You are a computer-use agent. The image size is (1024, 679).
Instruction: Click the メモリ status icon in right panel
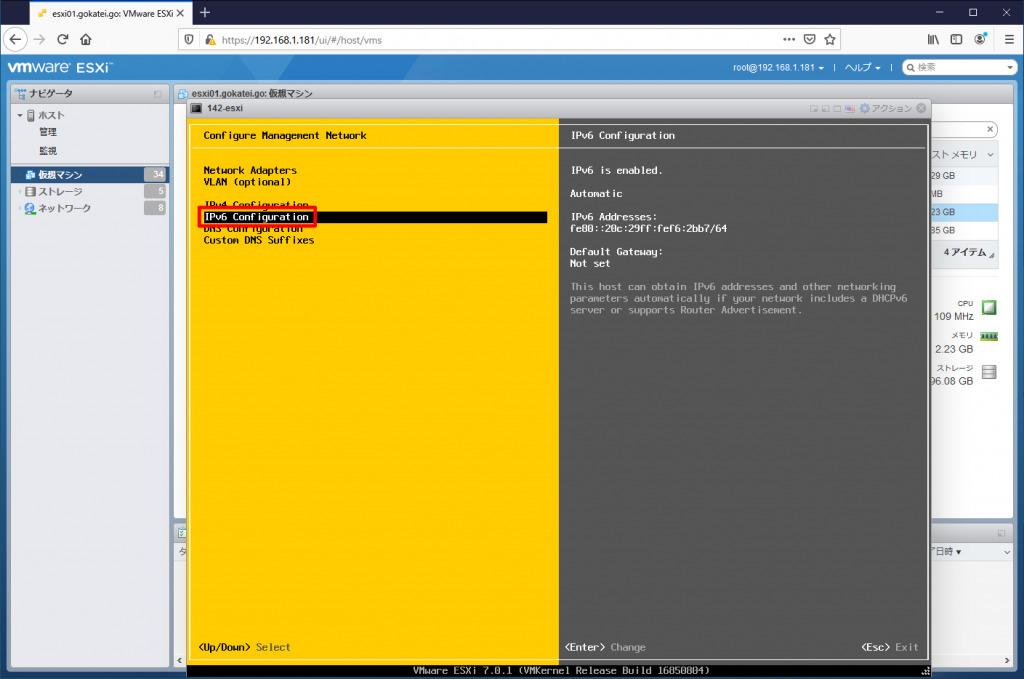988,337
